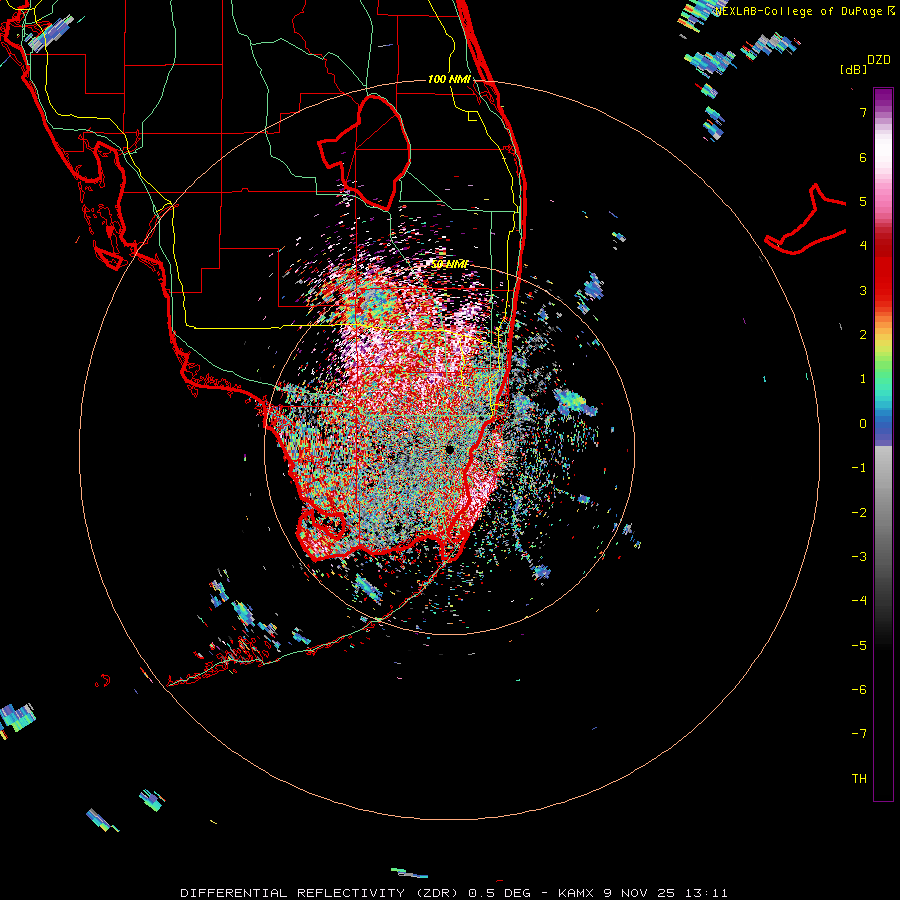Click the DZD product label above color bar
This screenshot has width=900, height=900.
(879, 60)
